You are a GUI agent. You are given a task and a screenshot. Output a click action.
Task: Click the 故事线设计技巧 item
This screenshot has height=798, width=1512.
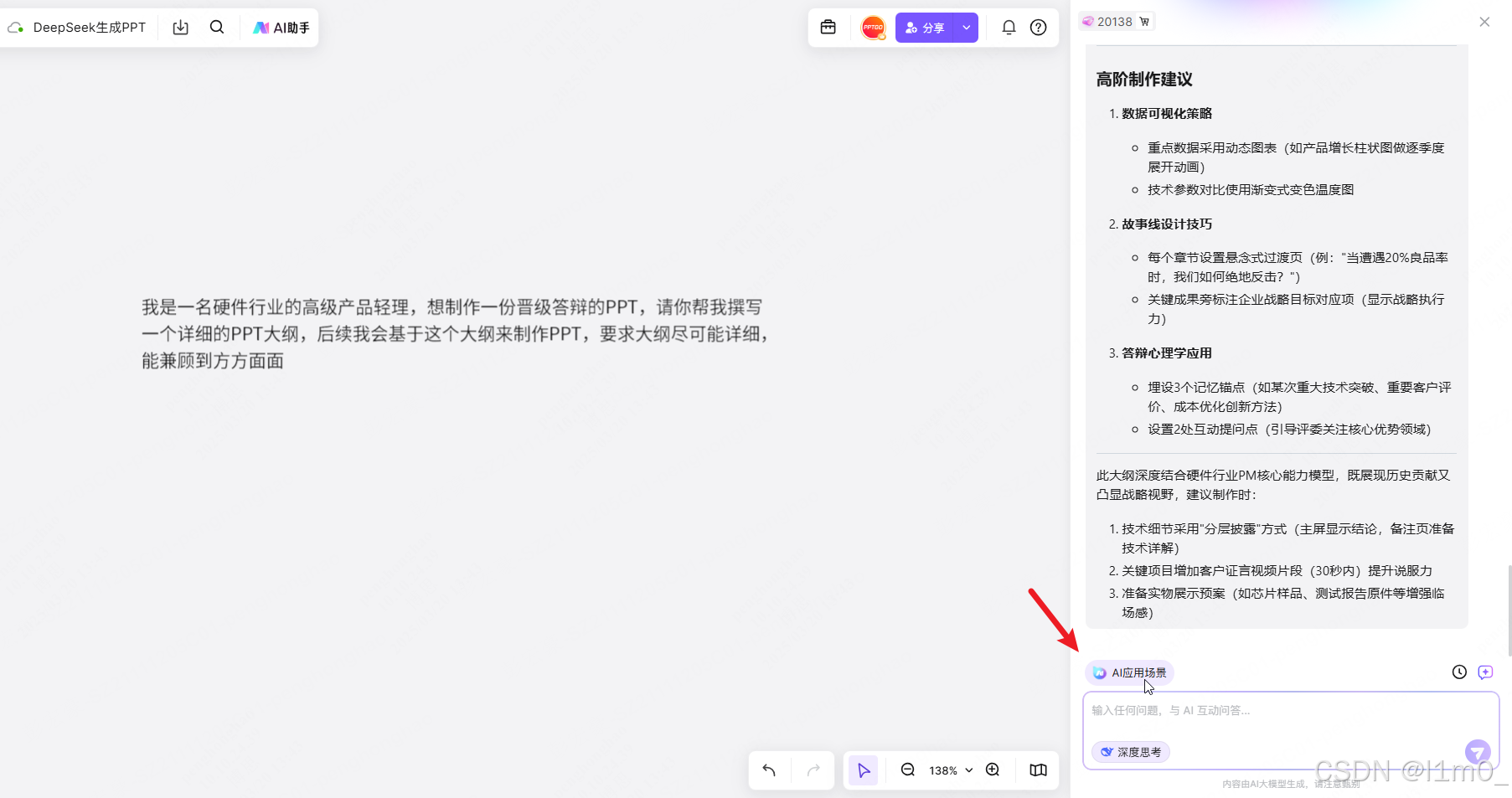(x=1167, y=224)
